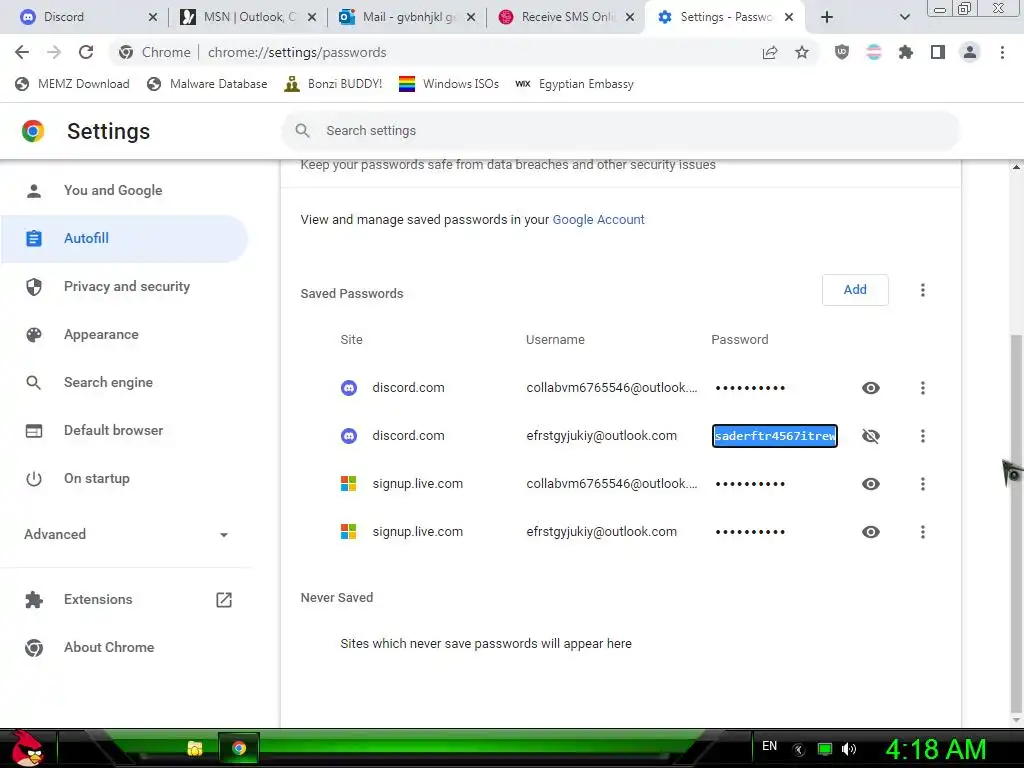Open Search engine settings

[x=124, y=382]
